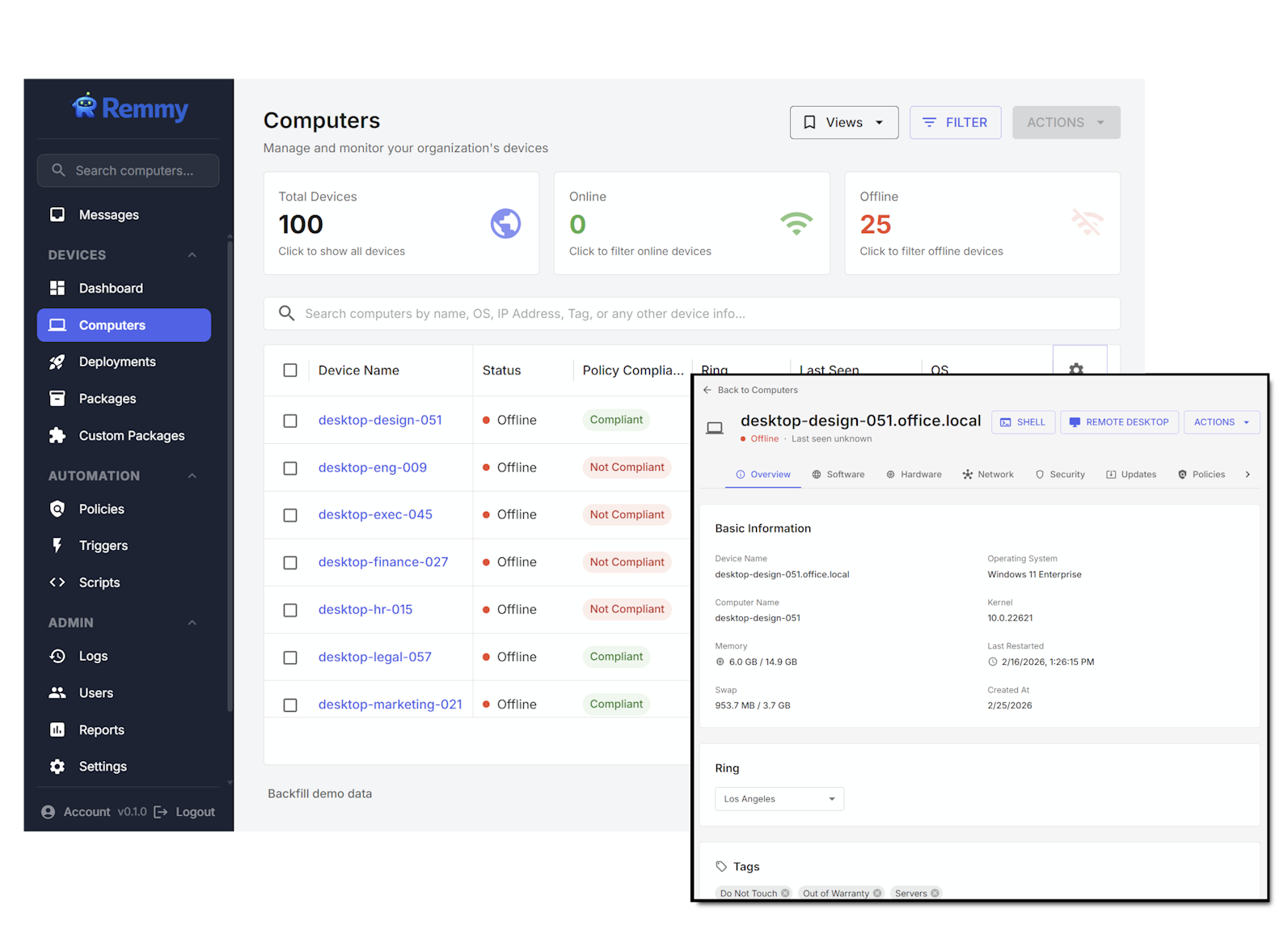
Task: Remove the Do Not Touch tag
Action: (x=785, y=893)
